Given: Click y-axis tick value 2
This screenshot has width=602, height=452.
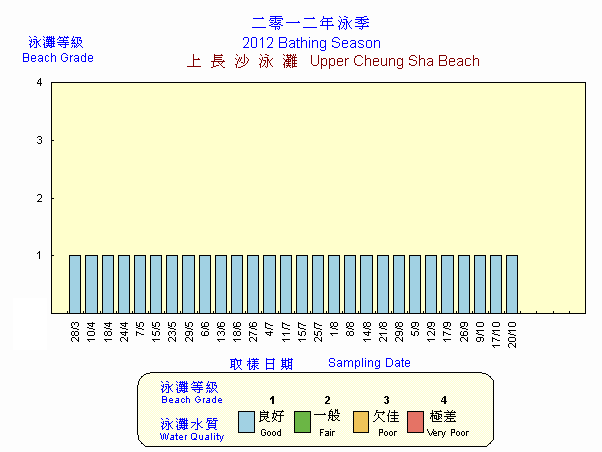Looking at the screenshot, I should pos(39,198).
